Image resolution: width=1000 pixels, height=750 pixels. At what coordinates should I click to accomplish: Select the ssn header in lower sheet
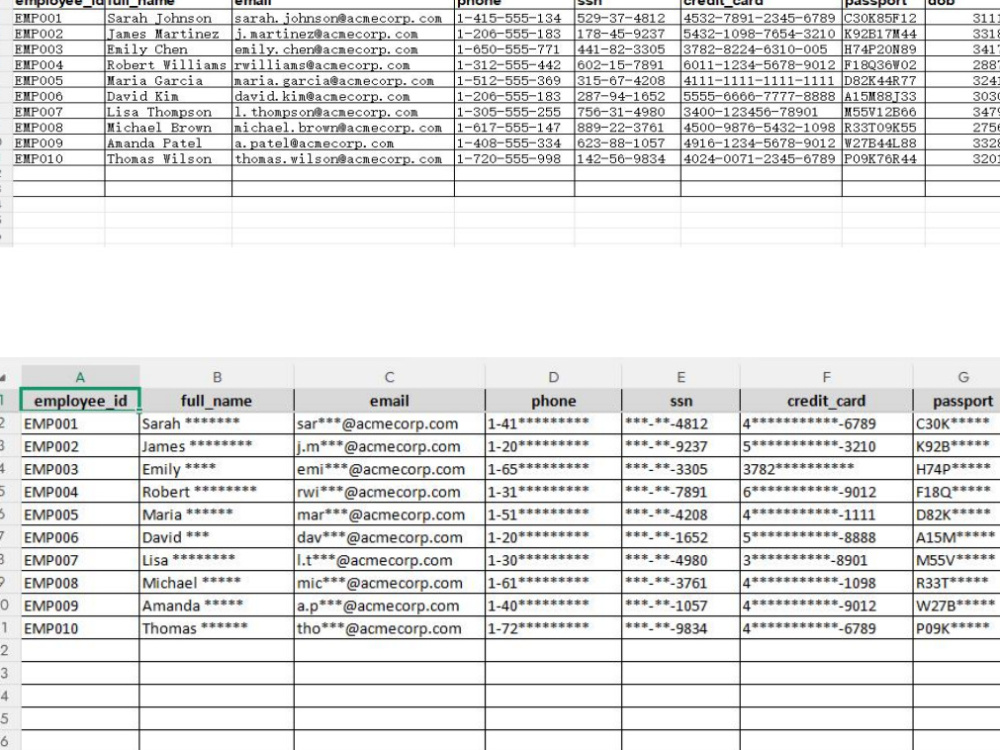[680, 401]
